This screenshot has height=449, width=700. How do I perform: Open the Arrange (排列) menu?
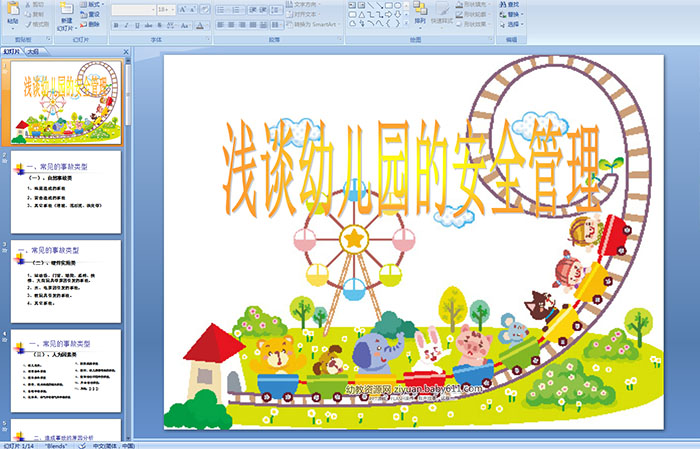click(420, 13)
